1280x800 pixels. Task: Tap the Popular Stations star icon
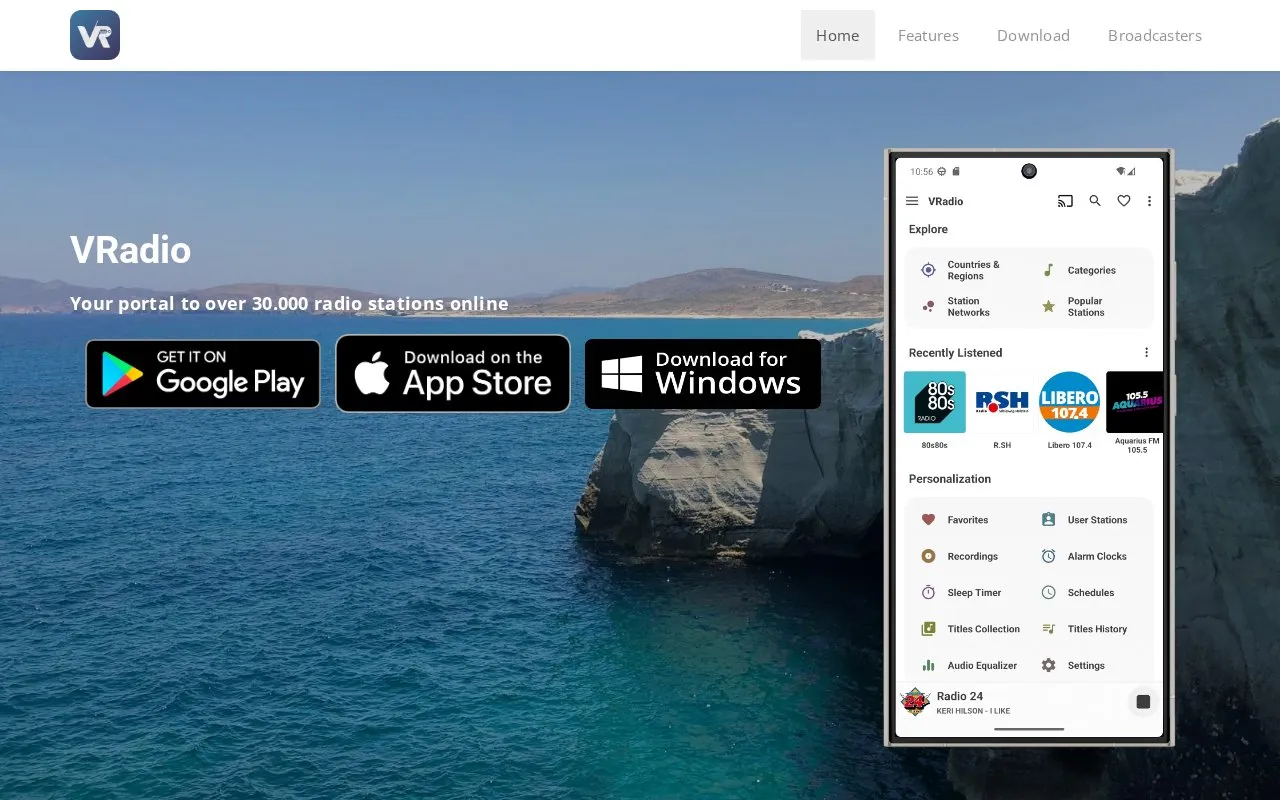pos(1048,306)
